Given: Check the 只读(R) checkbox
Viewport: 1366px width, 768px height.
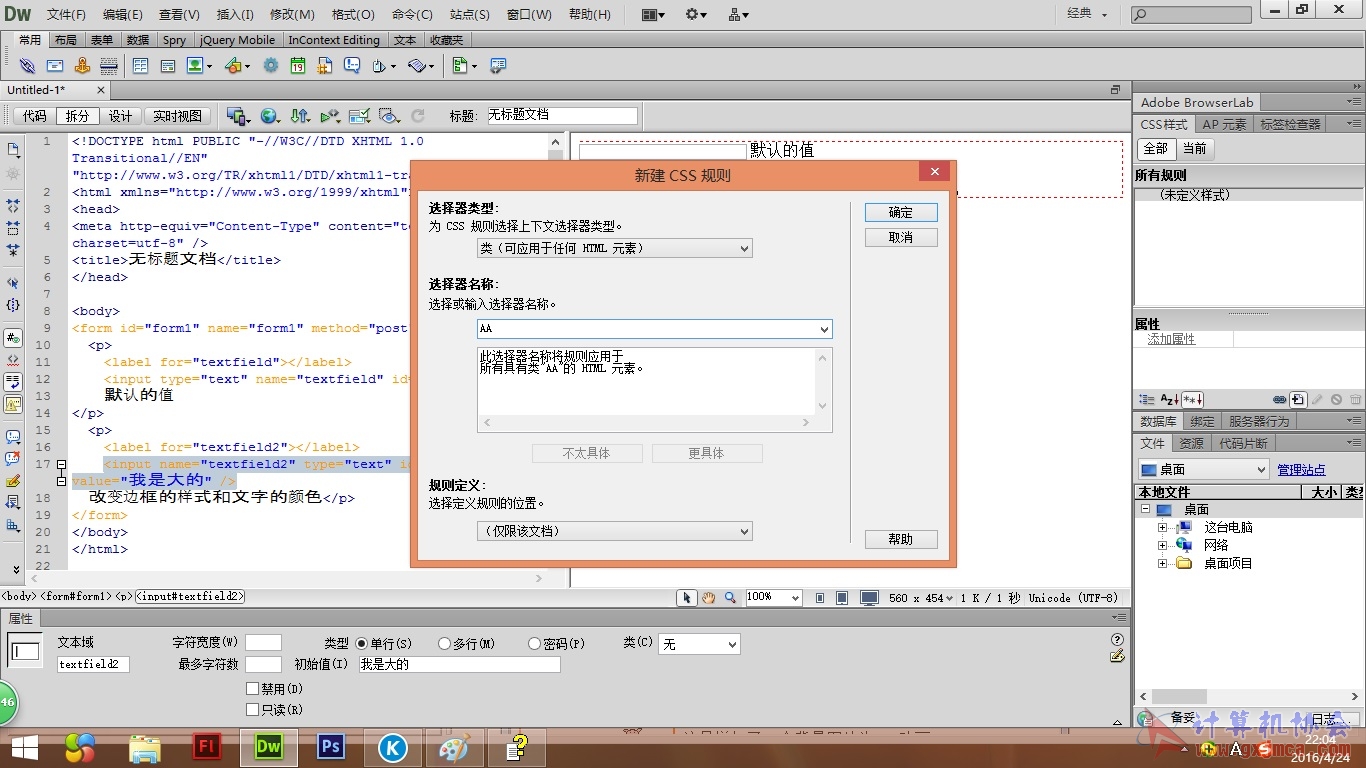Looking at the screenshot, I should click(x=252, y=710).
